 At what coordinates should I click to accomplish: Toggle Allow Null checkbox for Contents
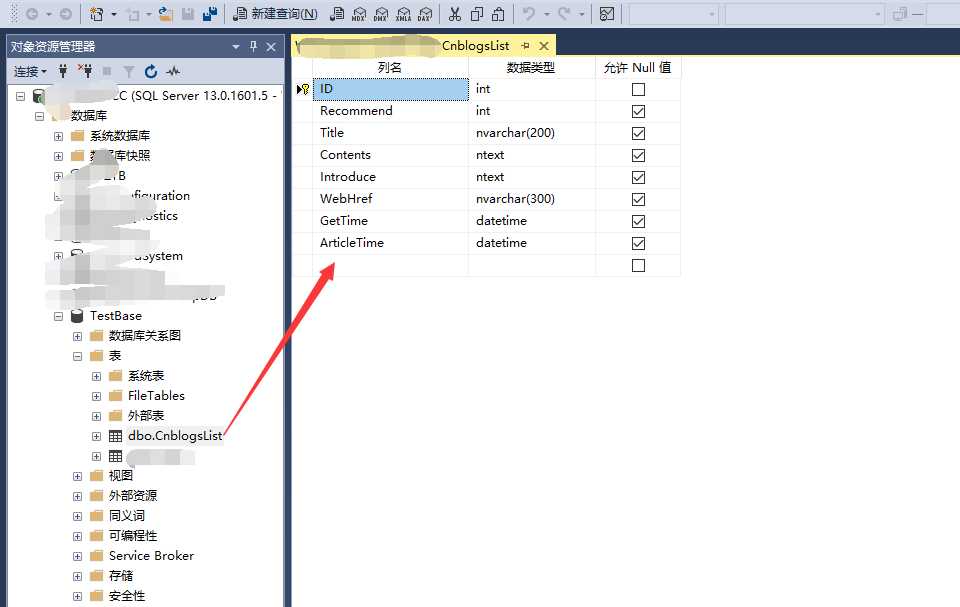click(638, 156)
